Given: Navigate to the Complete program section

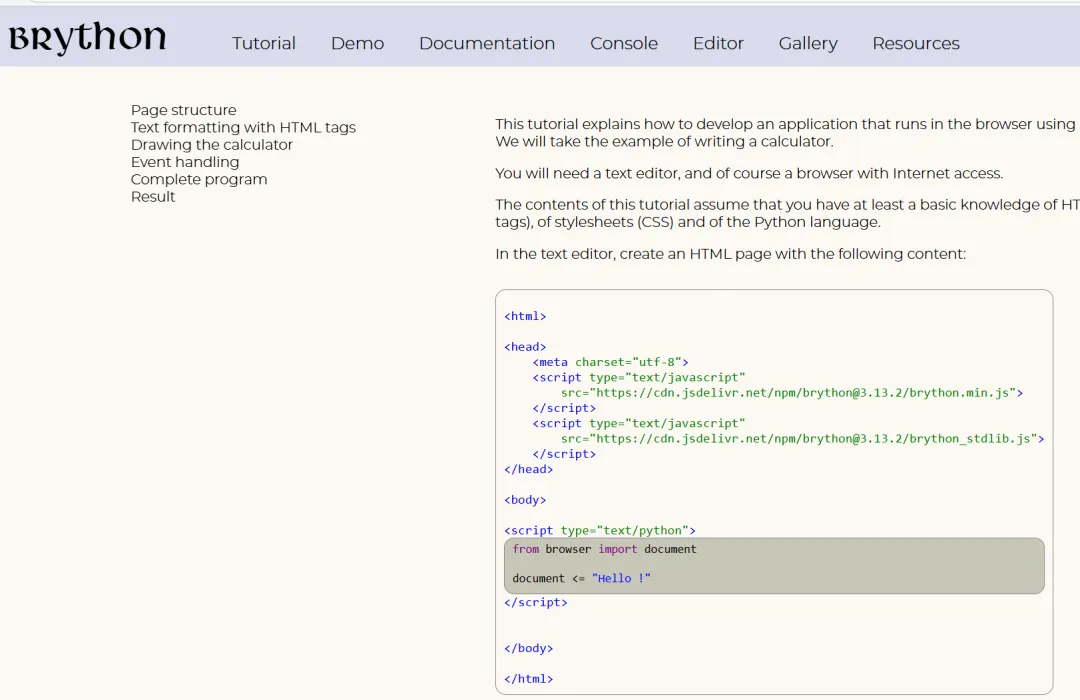Looking at the screenshot, I should [x=199, y=179].
